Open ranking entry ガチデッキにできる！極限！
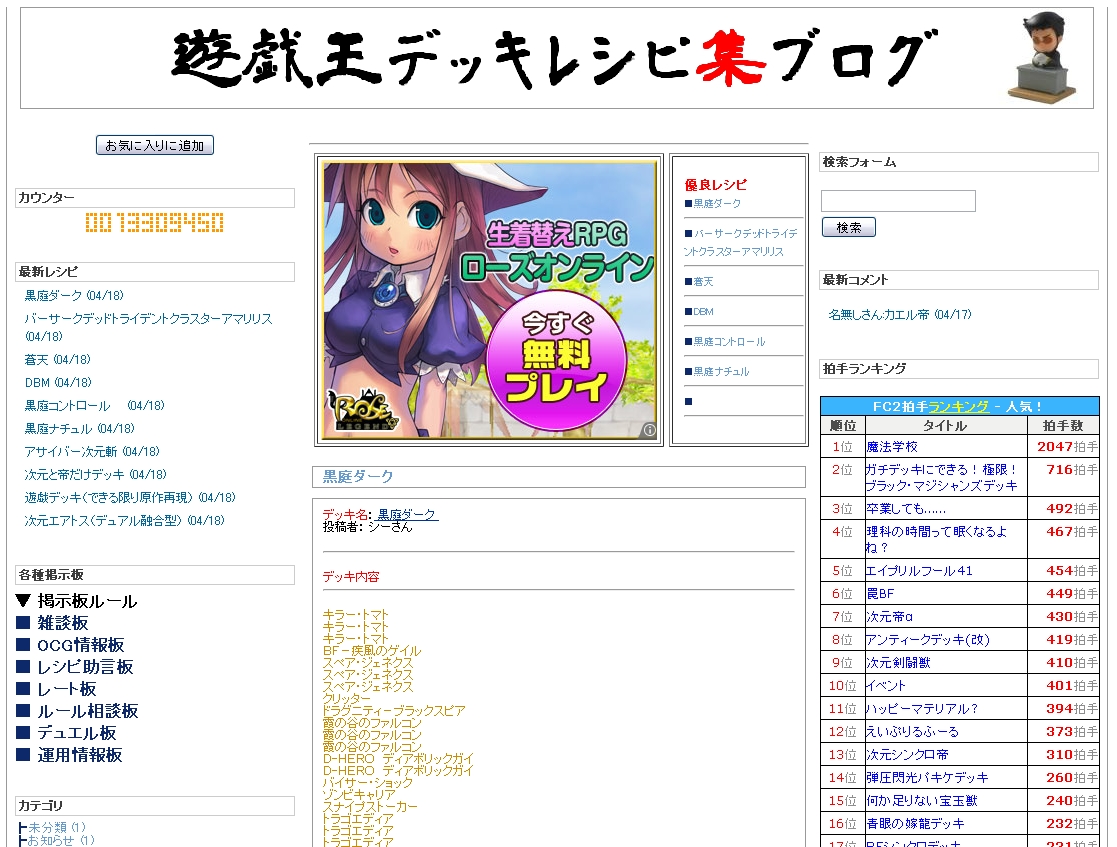 coord(942,477)
